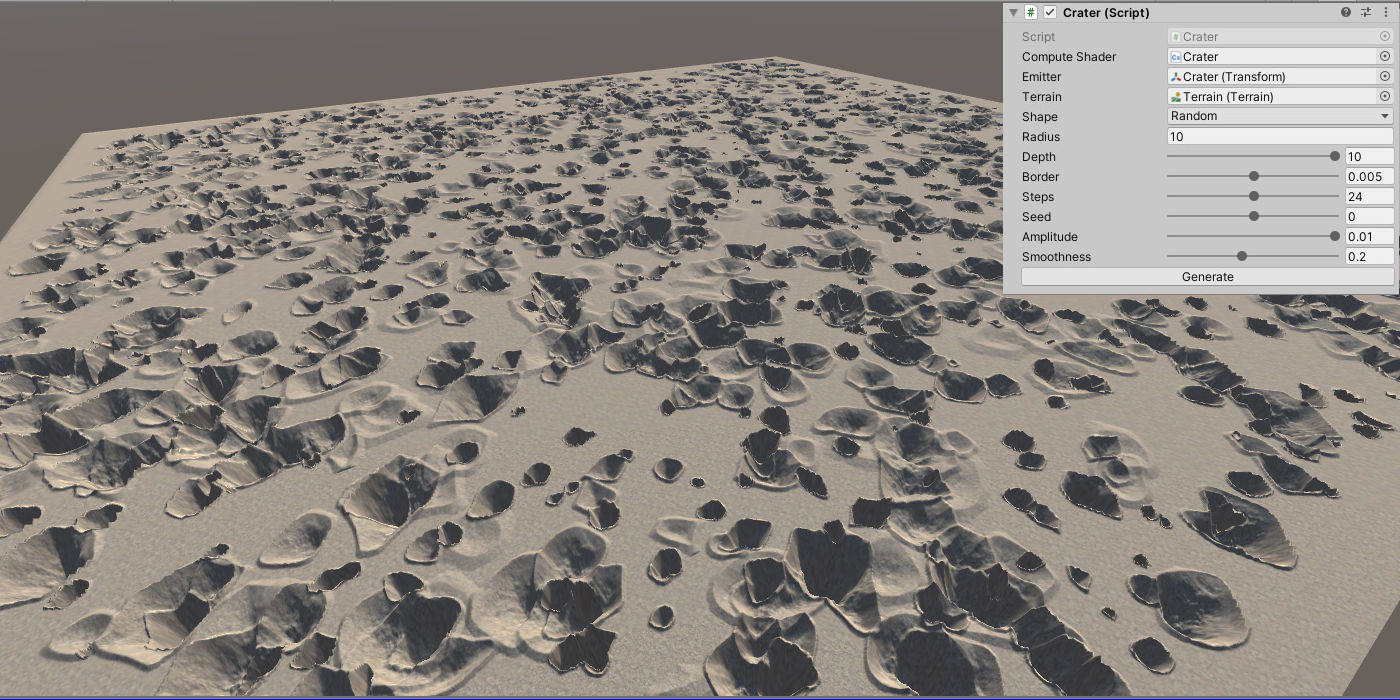Click the Compute Shader label
This screenshot has width=1400, height=700.
[x=1069, y=57]
